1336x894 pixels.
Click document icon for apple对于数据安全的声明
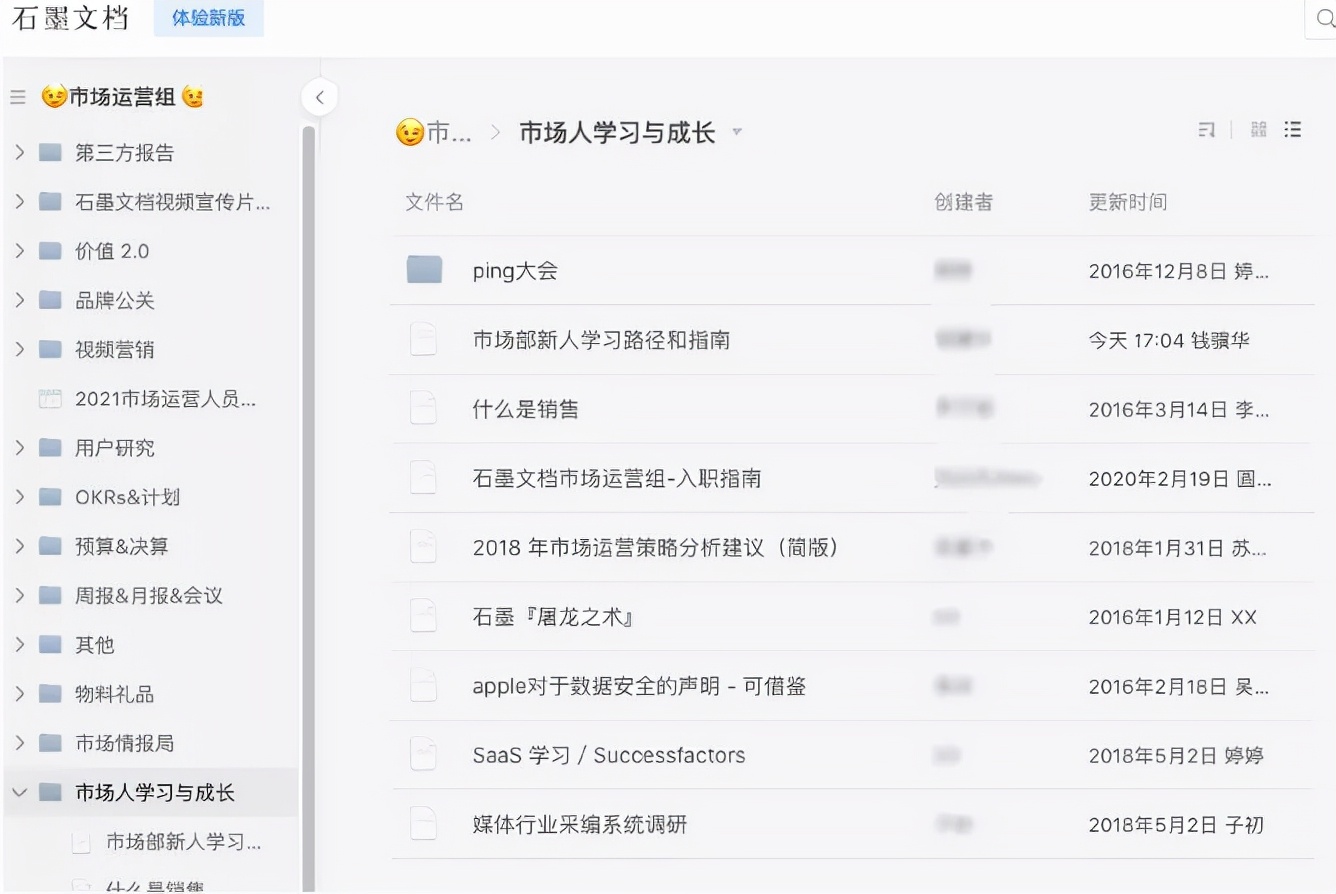pyautogui.click(x=424, y=686)
